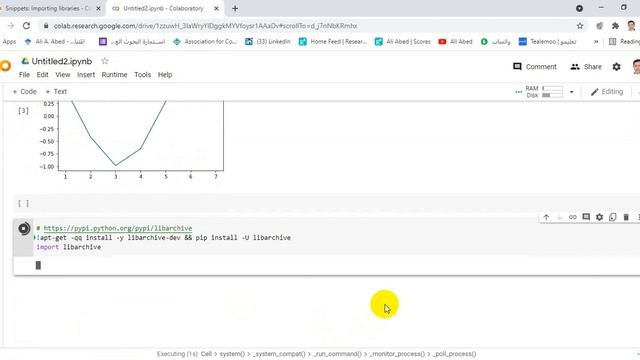Open the Association for Co... bookmark

205,42
